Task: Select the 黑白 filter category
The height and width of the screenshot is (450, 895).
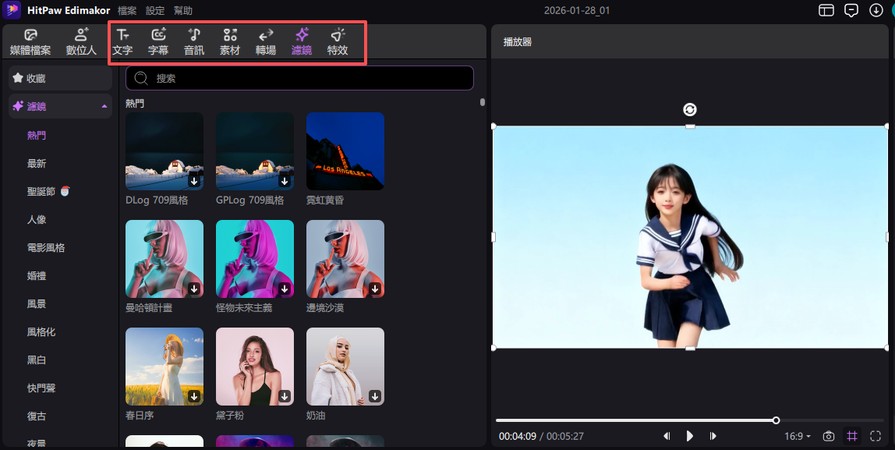Action: pyautogui.click(x=37, y=360)
